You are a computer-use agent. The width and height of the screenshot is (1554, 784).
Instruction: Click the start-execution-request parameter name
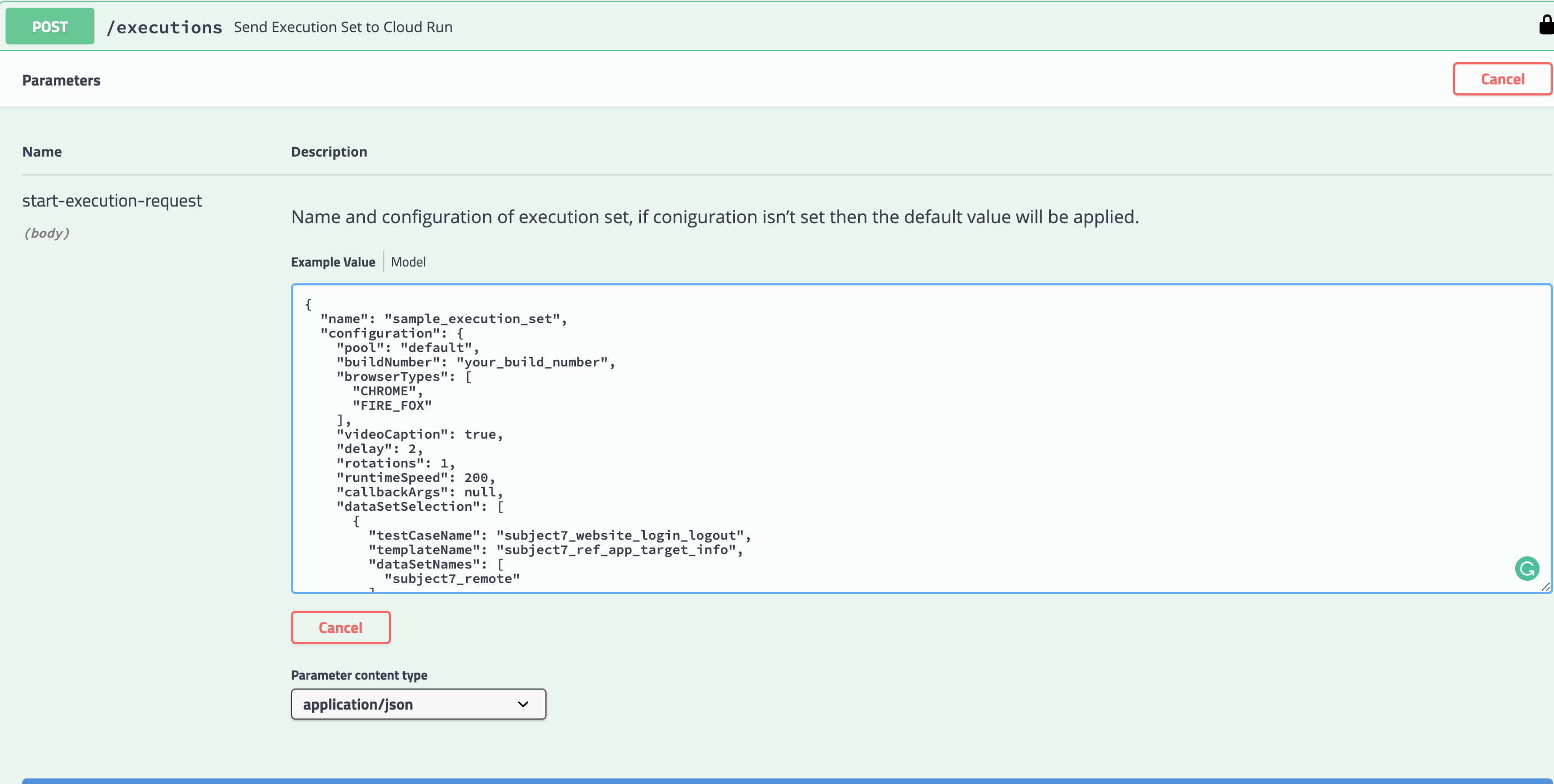tap(112, 200)
